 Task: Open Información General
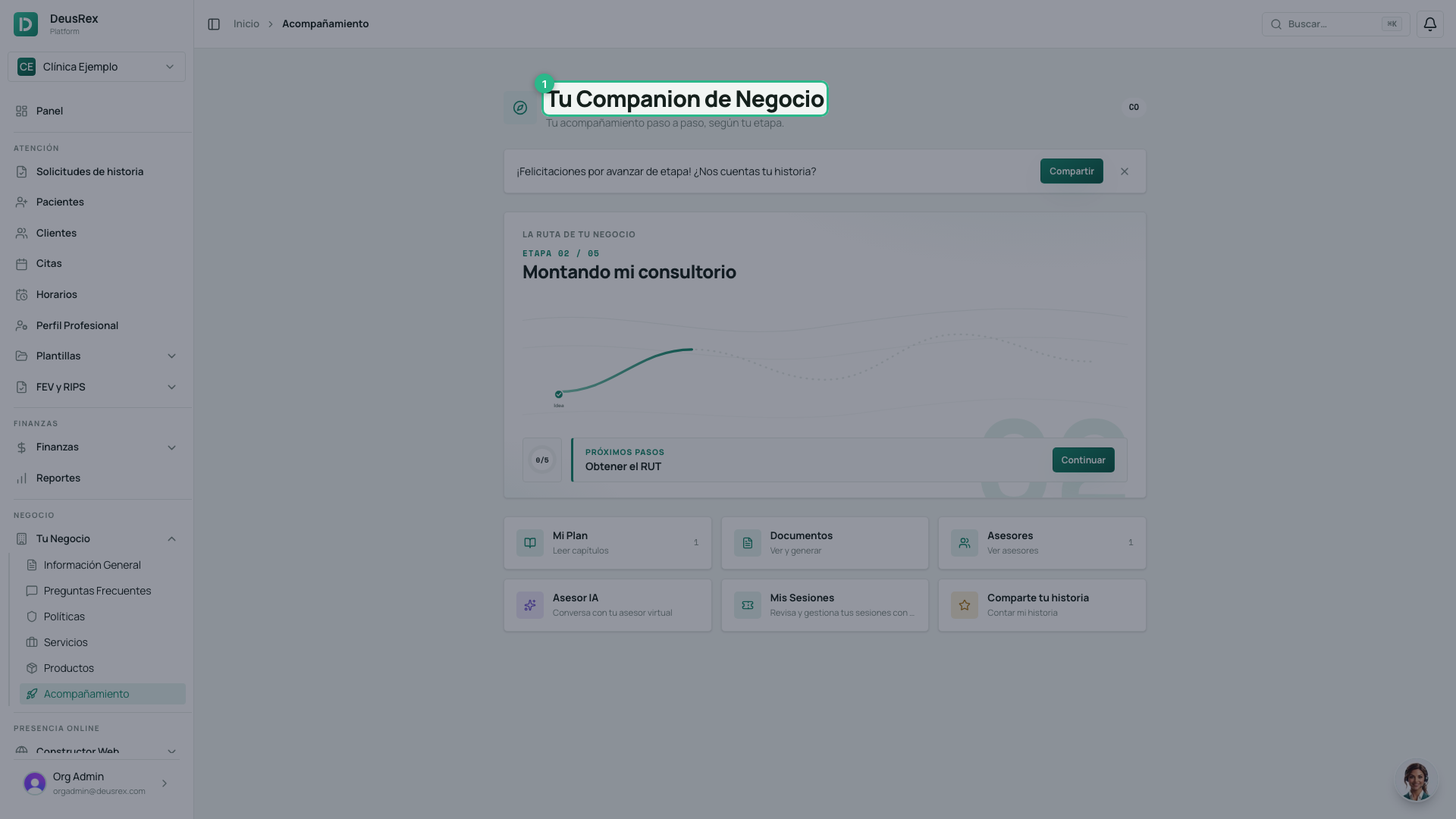click(102, 565)
